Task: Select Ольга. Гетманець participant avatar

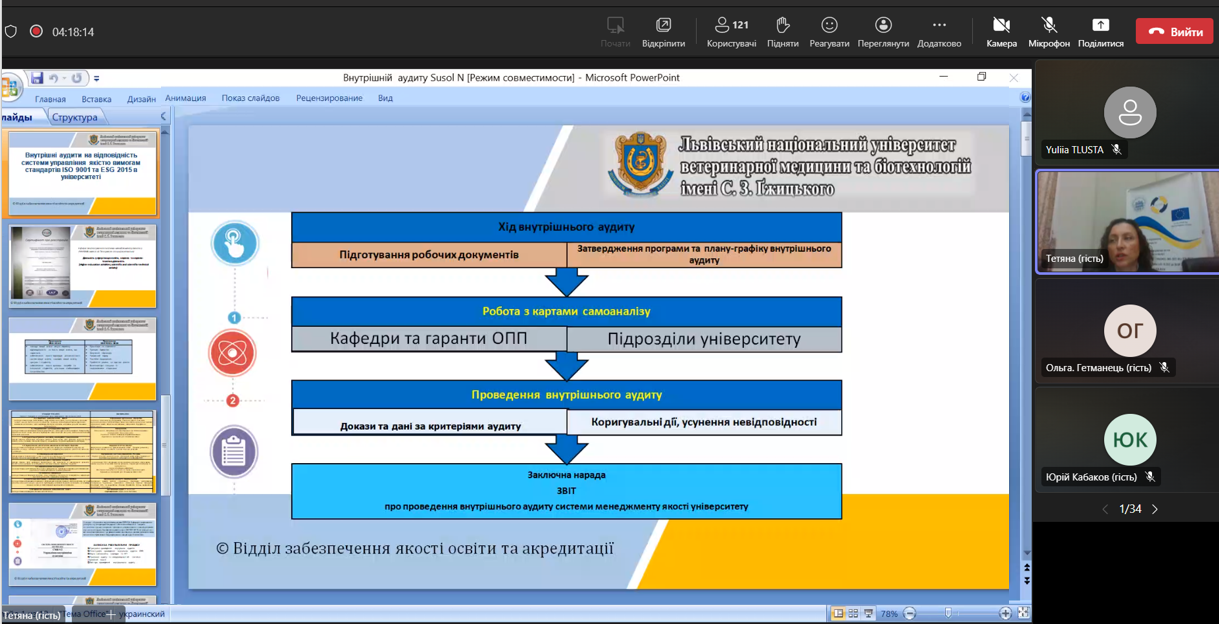Action: click(x=1130, y=331)
